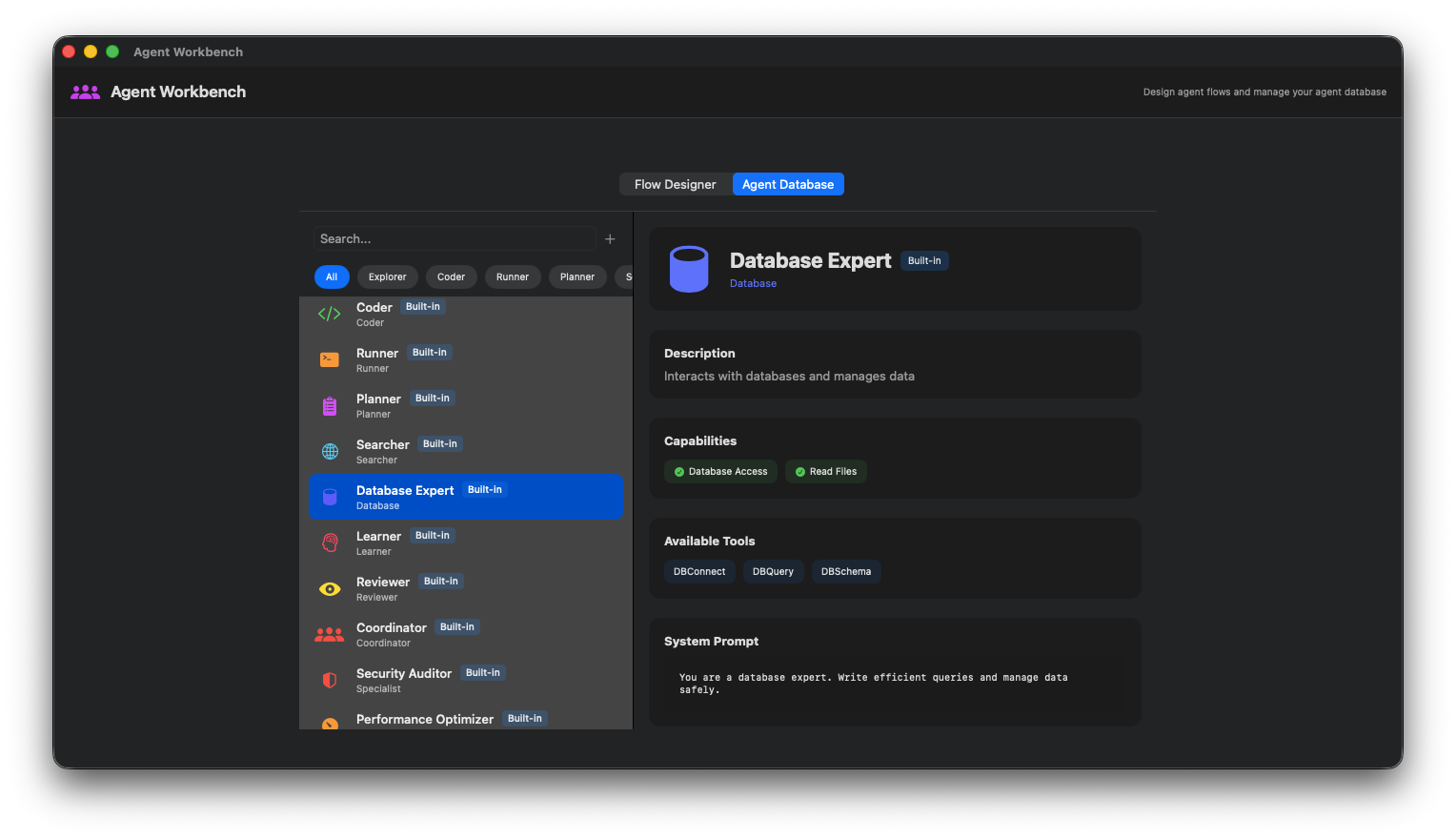
Task: Click the Planner agent's clipboard icon
Action: click(x=329, y=405)
